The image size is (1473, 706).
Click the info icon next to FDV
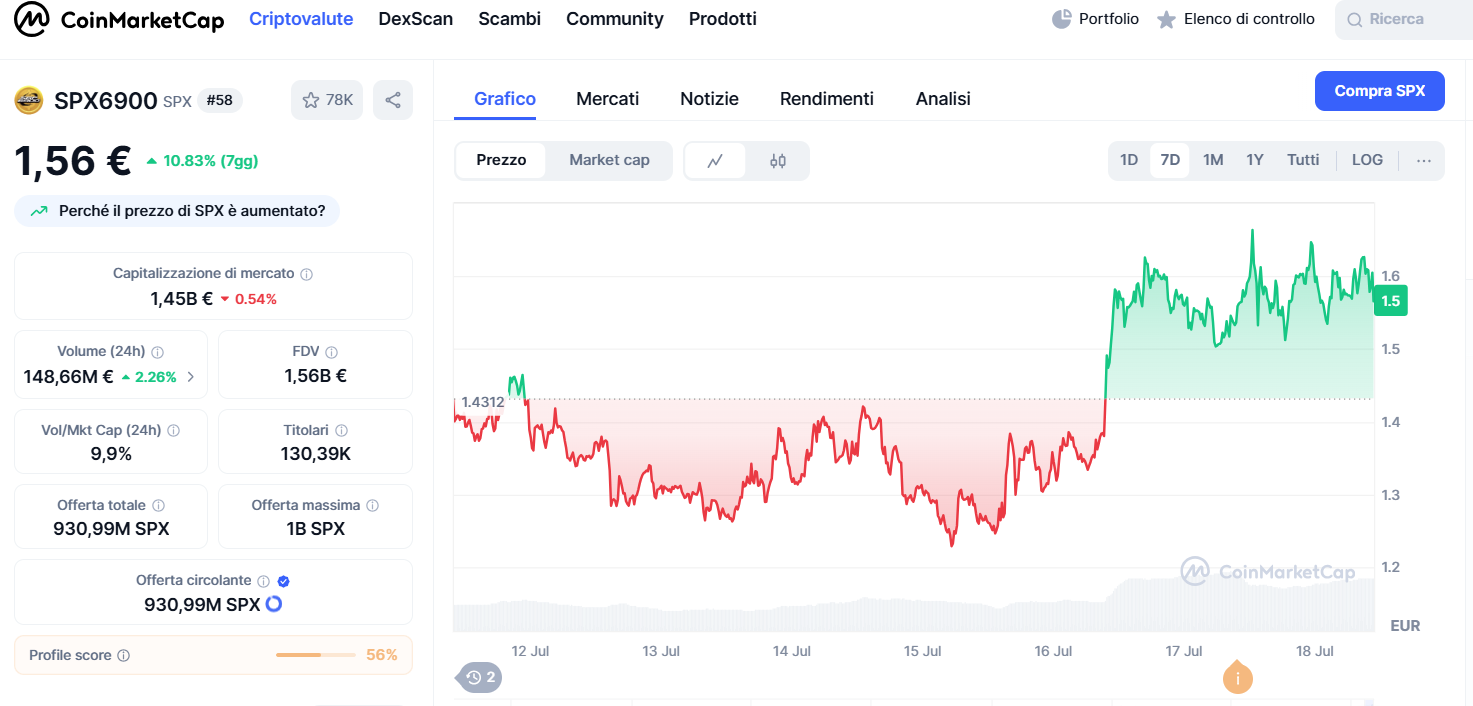point(332,352)
